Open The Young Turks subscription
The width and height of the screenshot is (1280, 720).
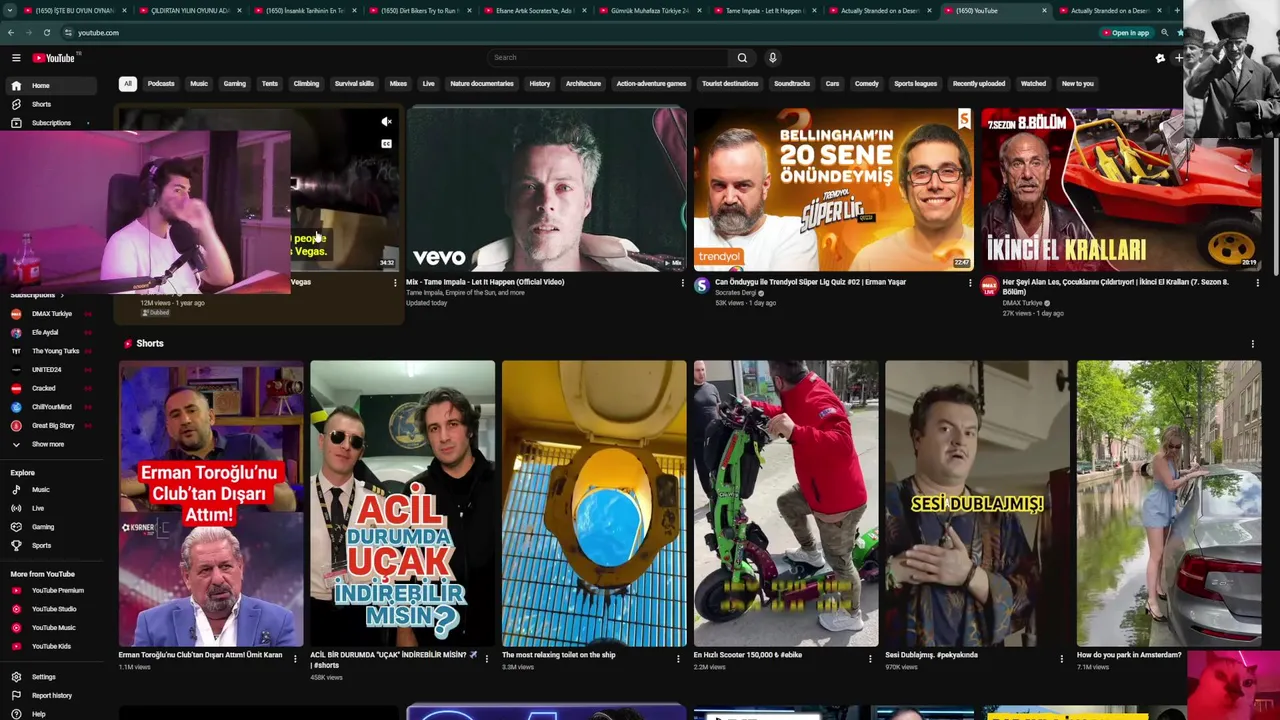coord(55,351)
